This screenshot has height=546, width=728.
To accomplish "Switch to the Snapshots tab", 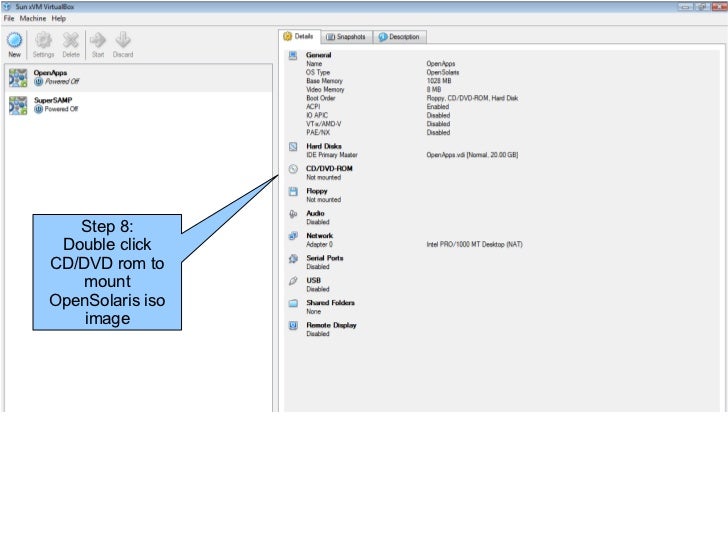I will 346,37.
